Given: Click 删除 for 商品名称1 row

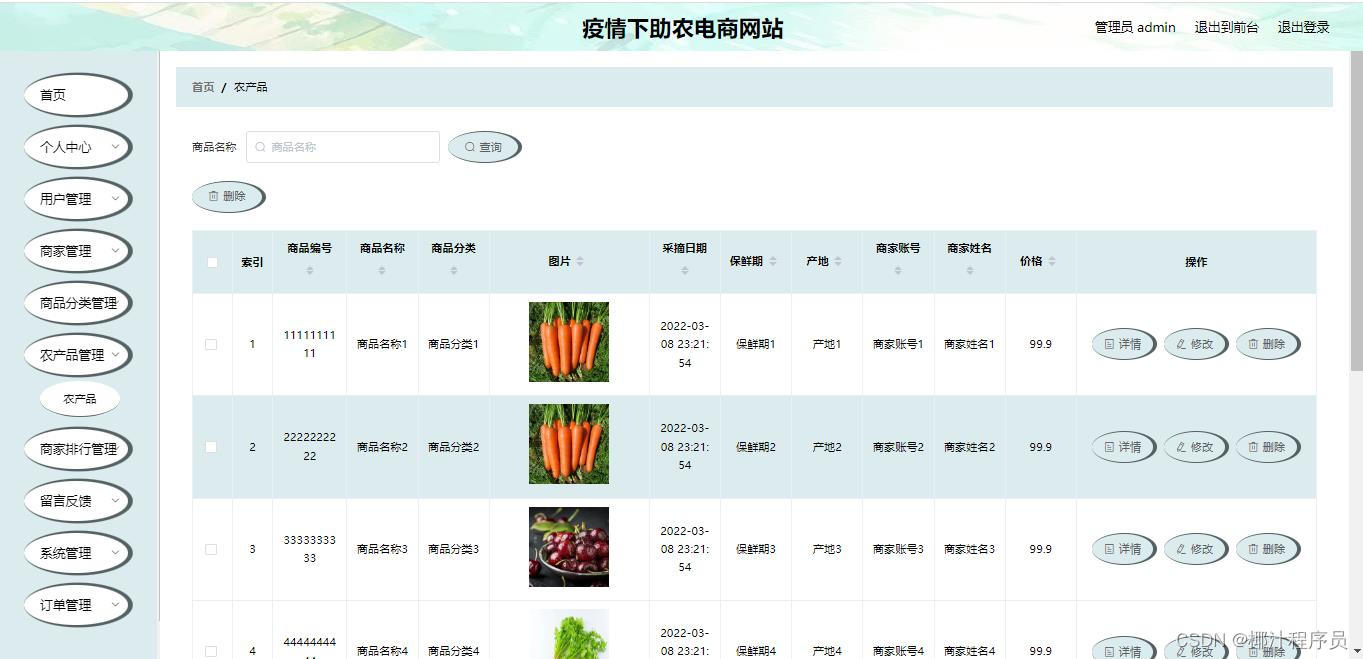Looking at the screenshot, I should (x=1267, y=344).
